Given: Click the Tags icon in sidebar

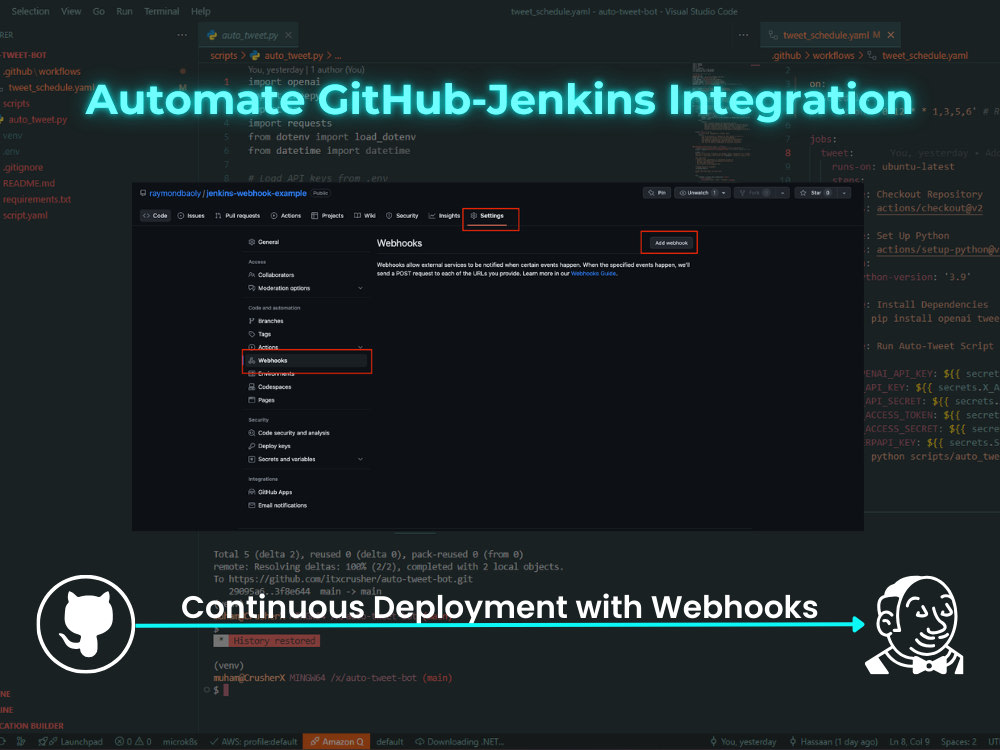Looking at the screenshot, I should pos(251,334).
